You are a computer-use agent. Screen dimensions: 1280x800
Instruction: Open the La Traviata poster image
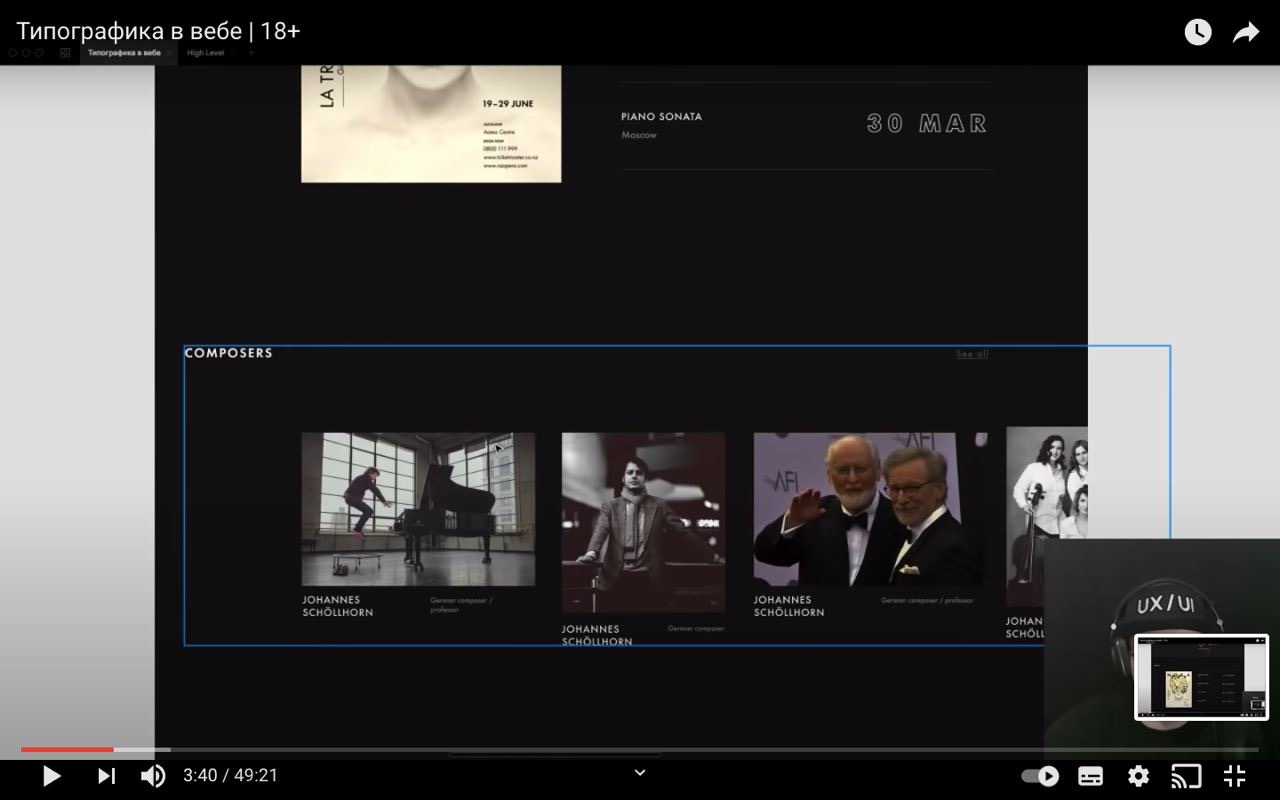431,124
